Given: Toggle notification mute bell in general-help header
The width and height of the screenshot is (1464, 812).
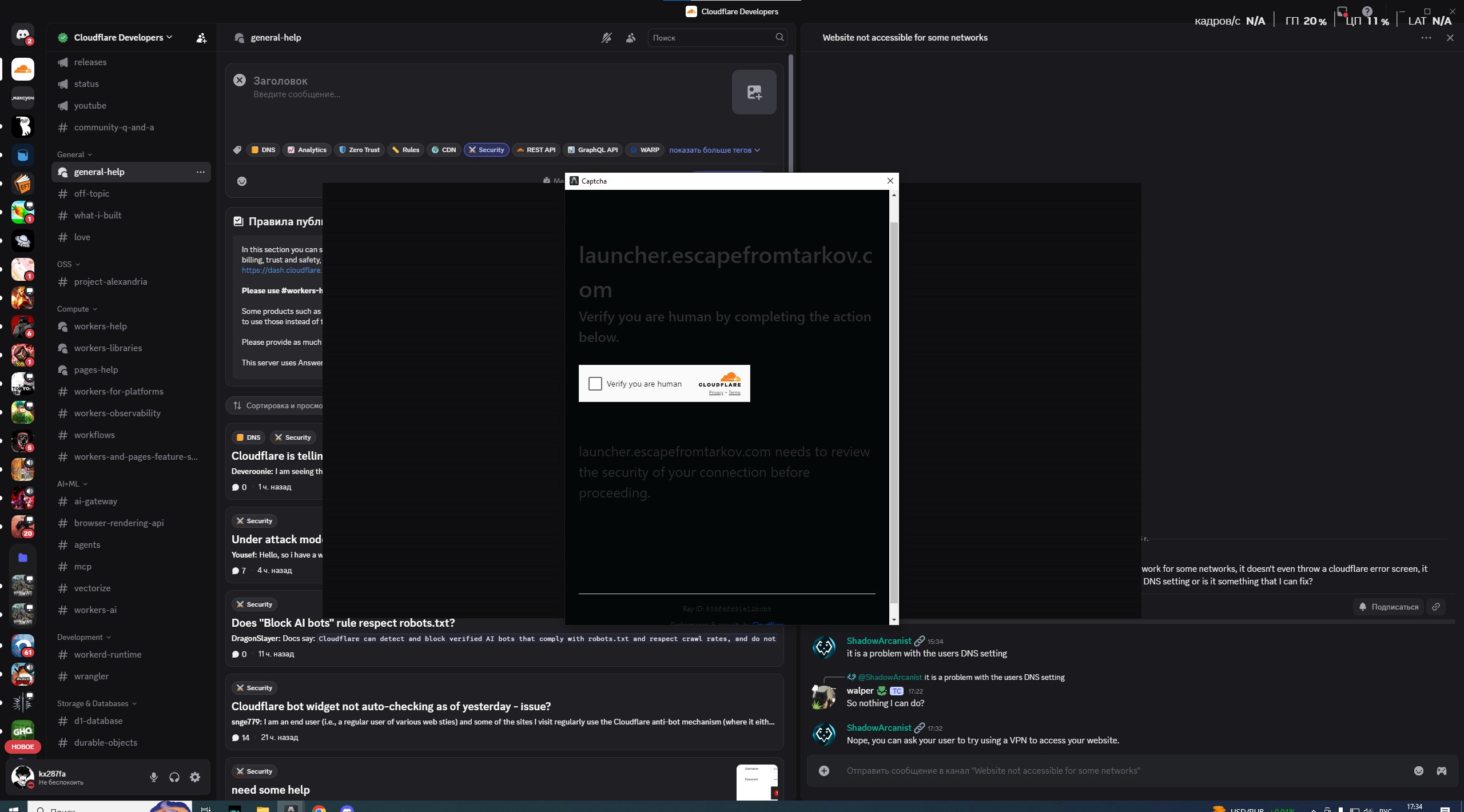Looking at the screenshot, I should point(606,38).
